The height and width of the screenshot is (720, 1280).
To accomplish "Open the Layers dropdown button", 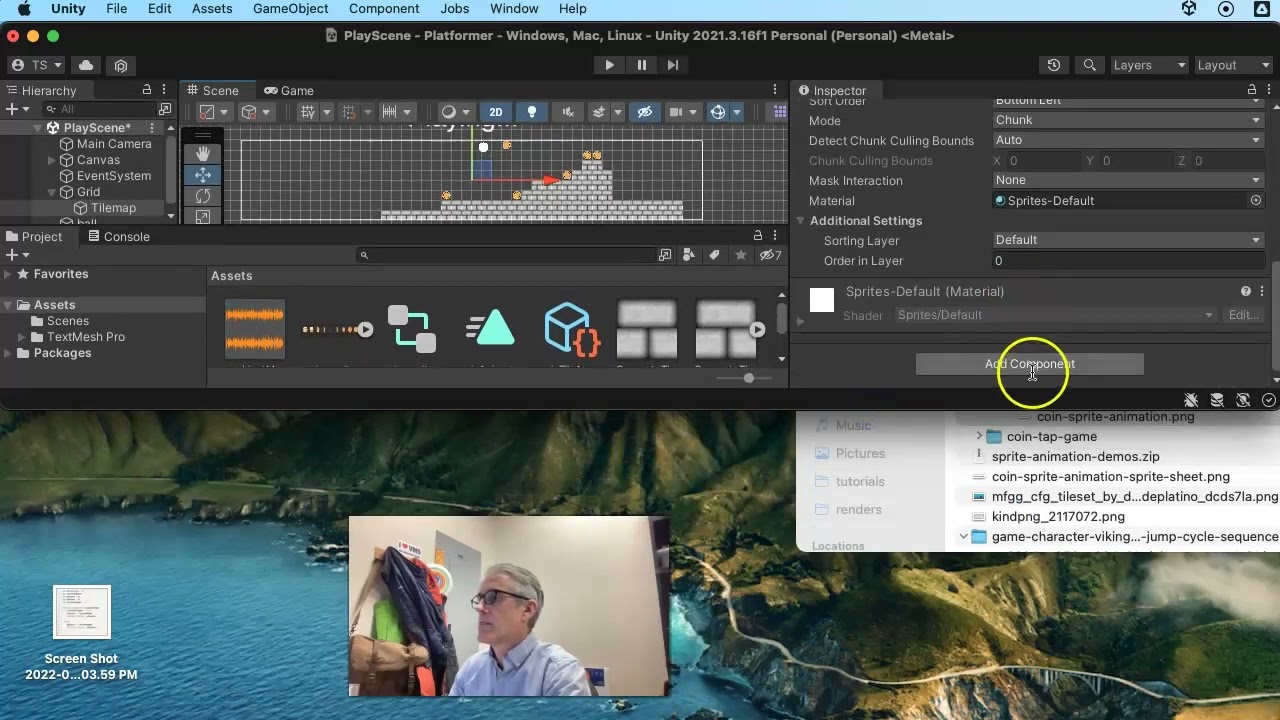I will 1149,65.
